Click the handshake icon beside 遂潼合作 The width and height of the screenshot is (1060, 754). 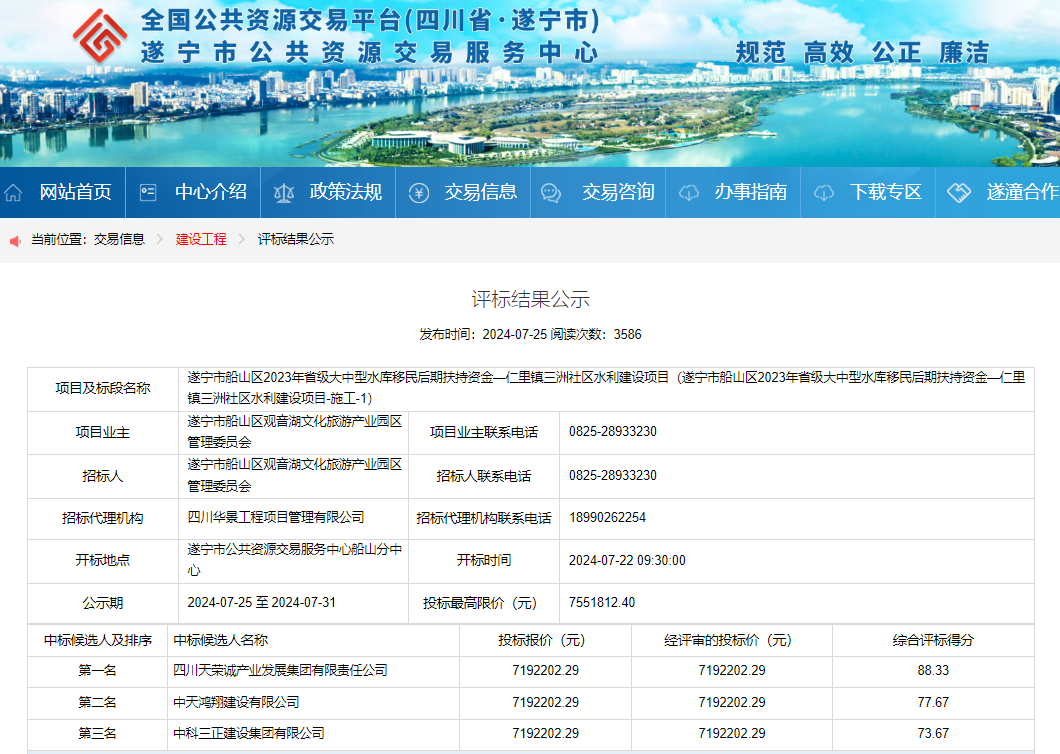coord(959,193)
